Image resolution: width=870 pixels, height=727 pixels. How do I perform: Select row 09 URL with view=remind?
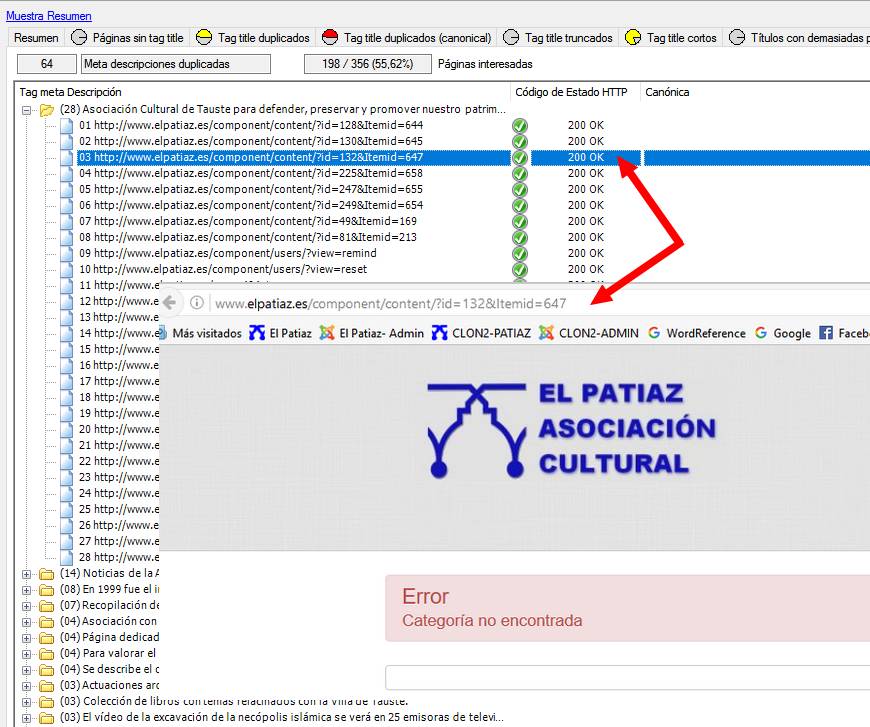click(227, 254)
